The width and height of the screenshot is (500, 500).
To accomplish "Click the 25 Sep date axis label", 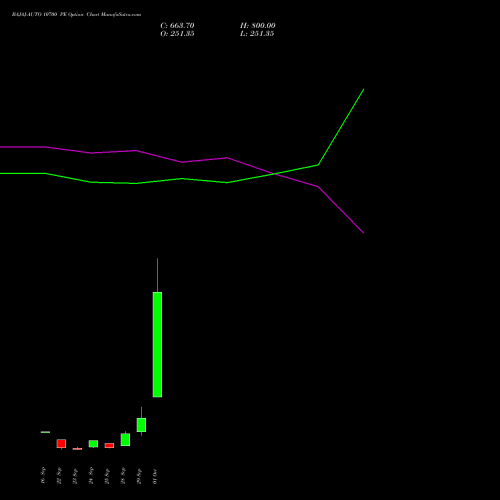I will pos(107,476).
